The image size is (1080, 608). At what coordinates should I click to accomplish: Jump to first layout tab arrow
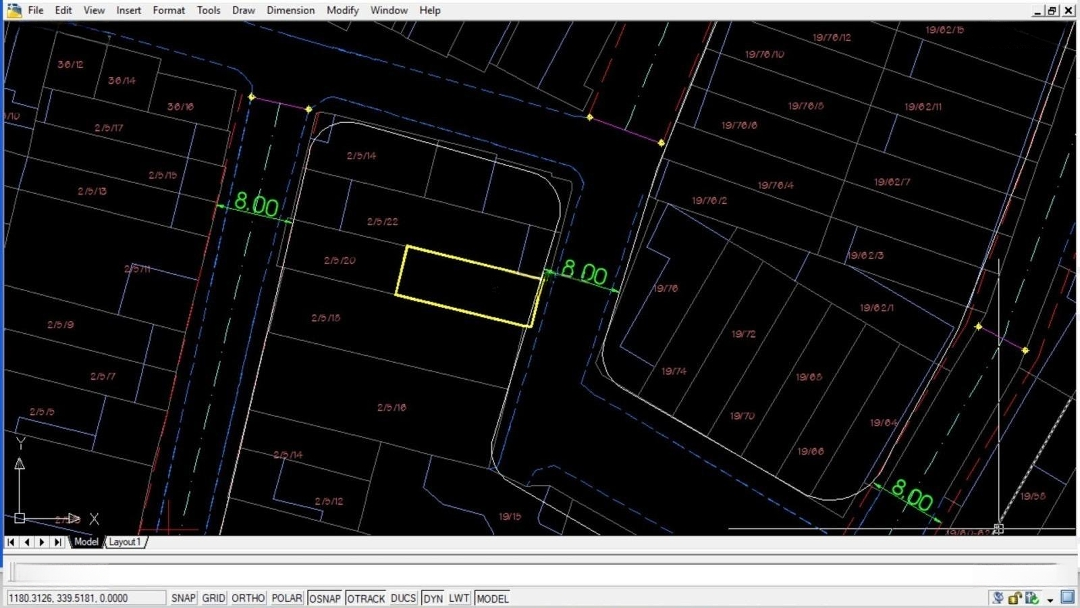point(11,542)
